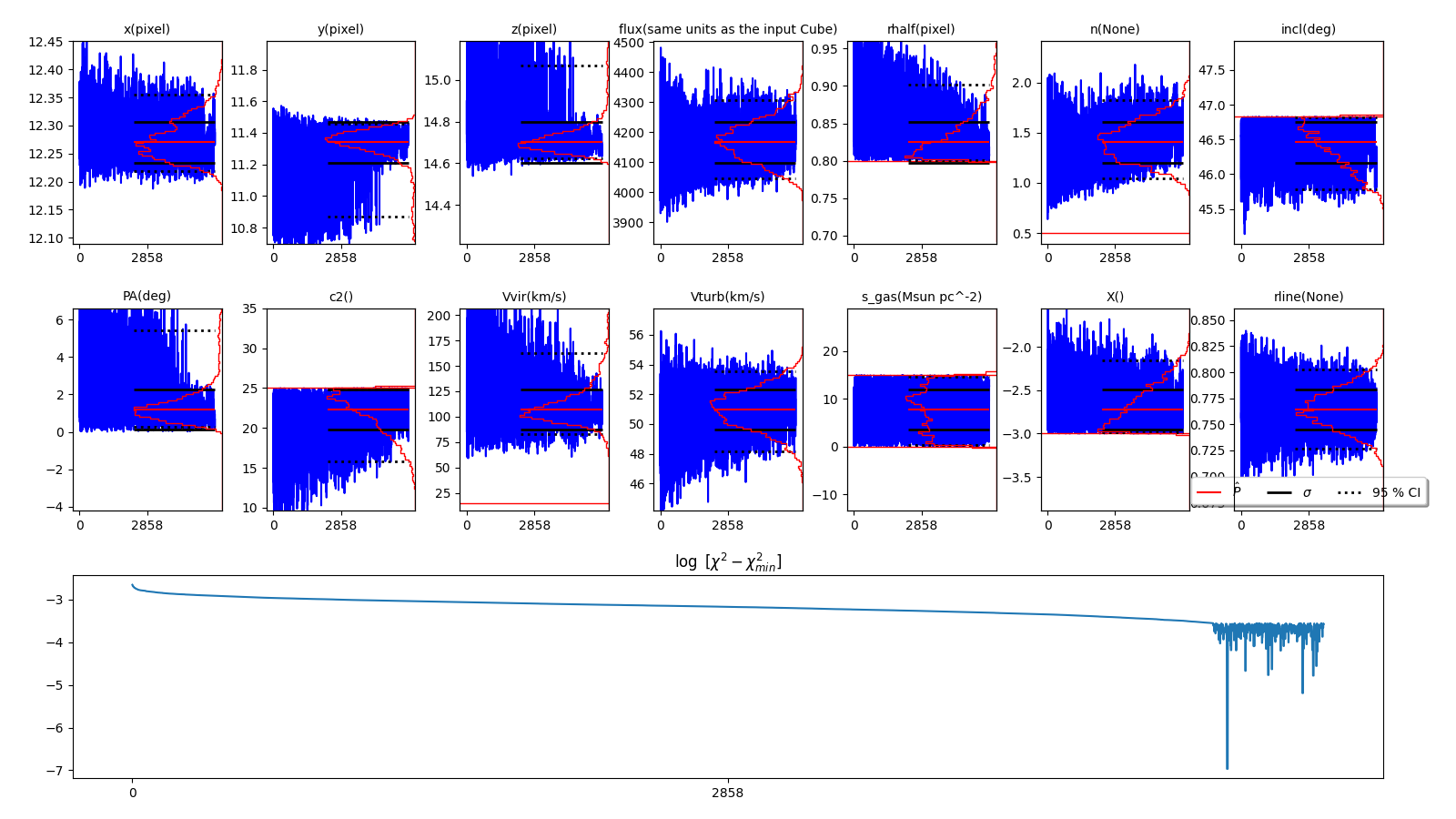Image resolution: width=1456 pixels, height=819 pixels.
Task: Select the rhalf(pixel) subplot title
Action: point(921,29)
